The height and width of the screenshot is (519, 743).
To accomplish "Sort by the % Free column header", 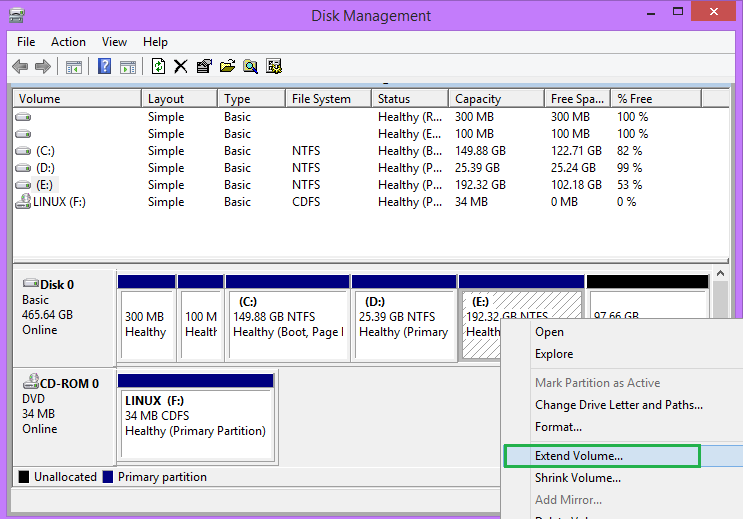I will tap(656, 99).
